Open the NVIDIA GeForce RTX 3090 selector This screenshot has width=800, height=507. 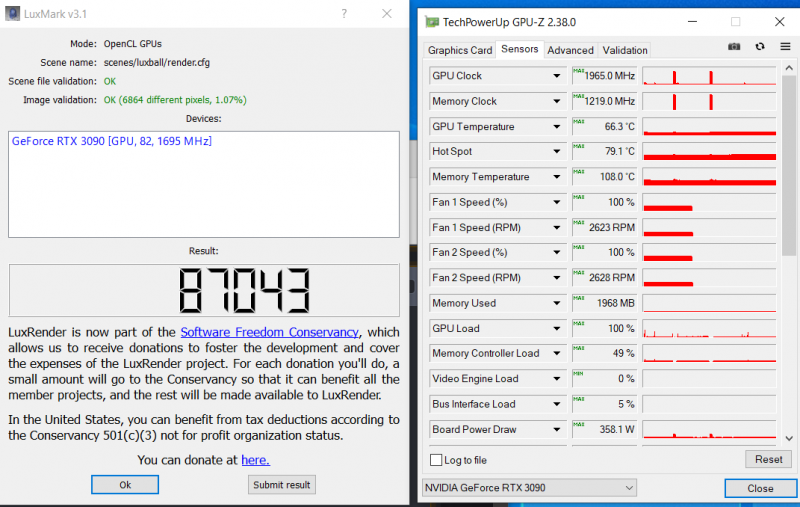(529, 488)
